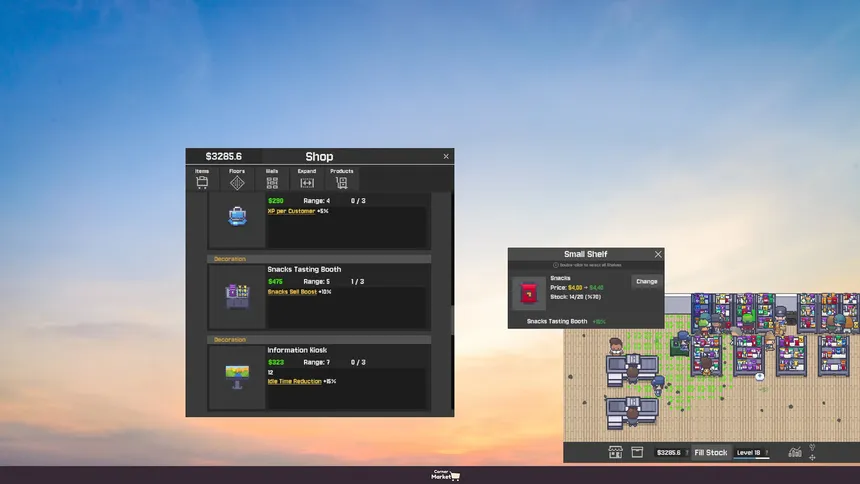Open the Expand shop category
The image size is (860, 484).
[x=307, y=178]
